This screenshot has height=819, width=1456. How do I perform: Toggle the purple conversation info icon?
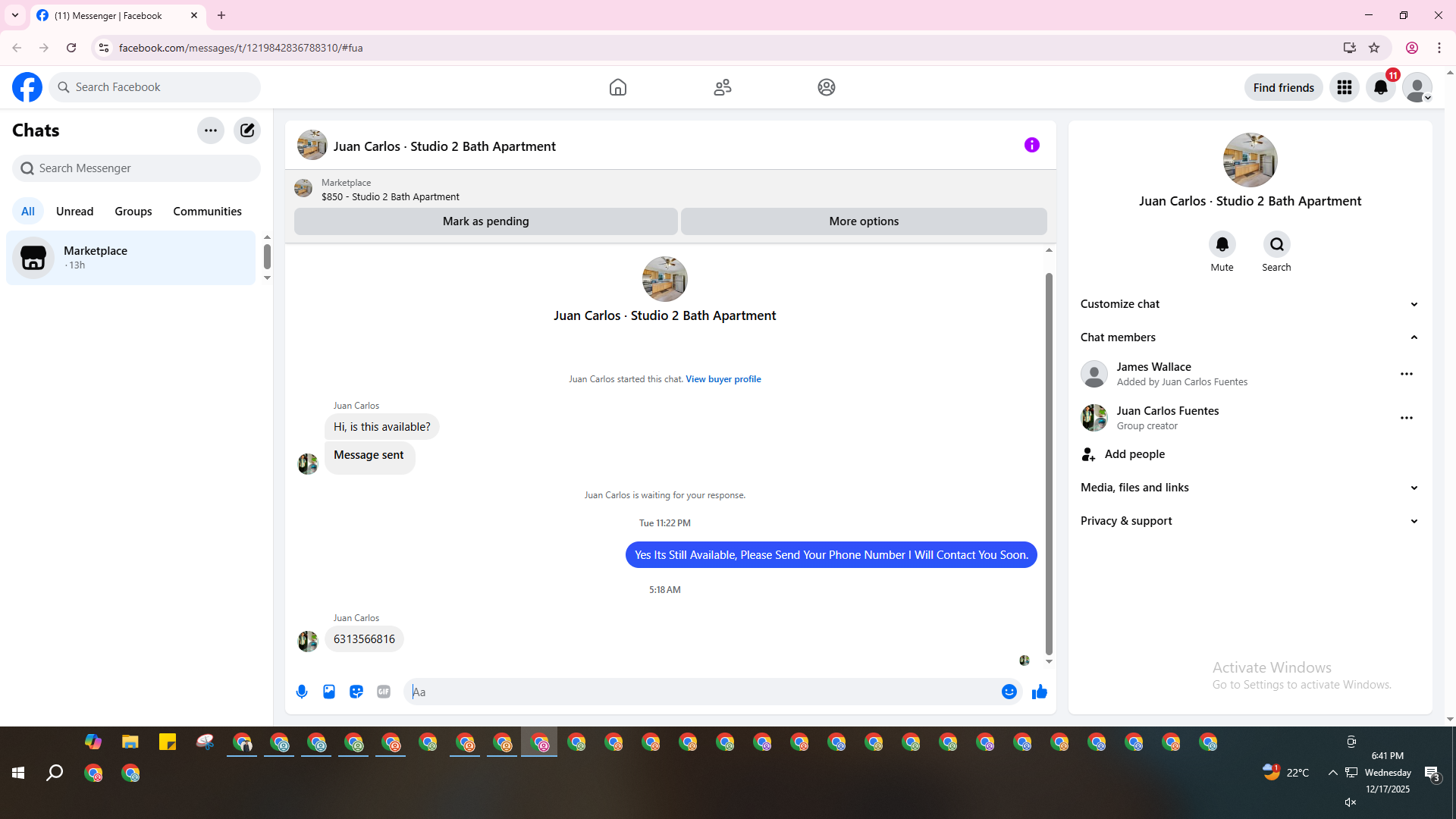(x=1031, y=145)
